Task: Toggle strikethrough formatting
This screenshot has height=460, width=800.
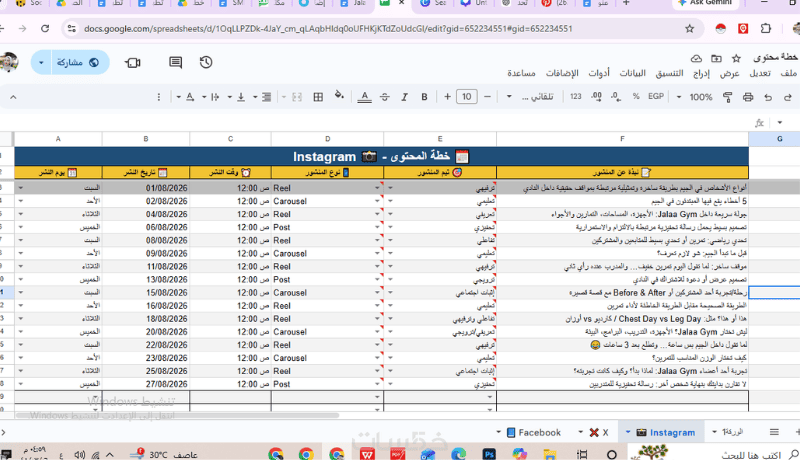Action: click(x=385, y=97)
